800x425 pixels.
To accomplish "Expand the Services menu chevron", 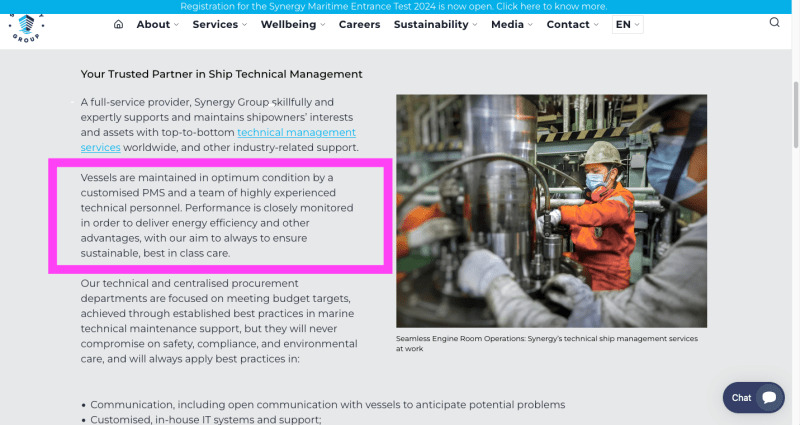I will [x=244, y=24].
